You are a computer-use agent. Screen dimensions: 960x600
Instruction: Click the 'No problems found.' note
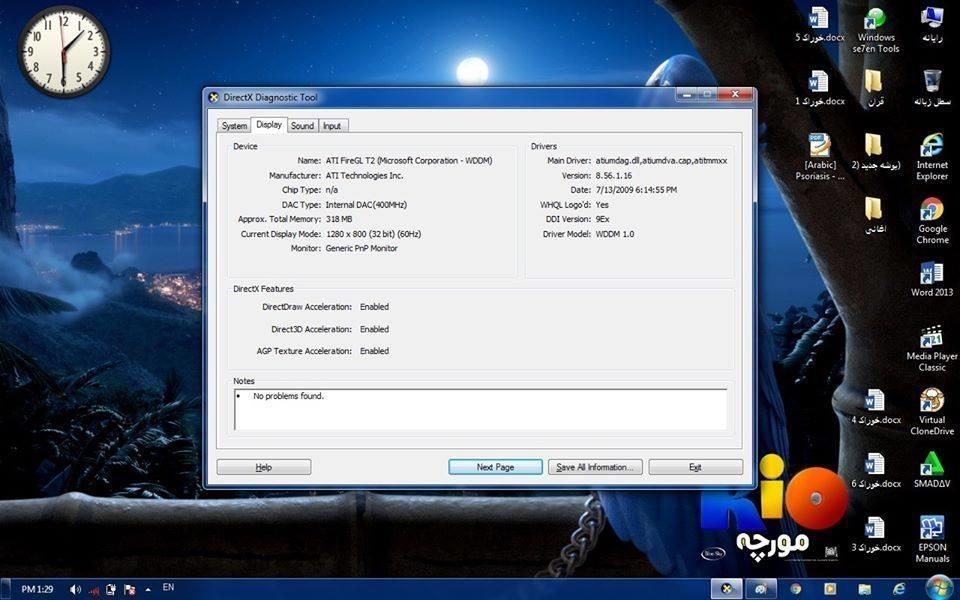pos(288,396)
